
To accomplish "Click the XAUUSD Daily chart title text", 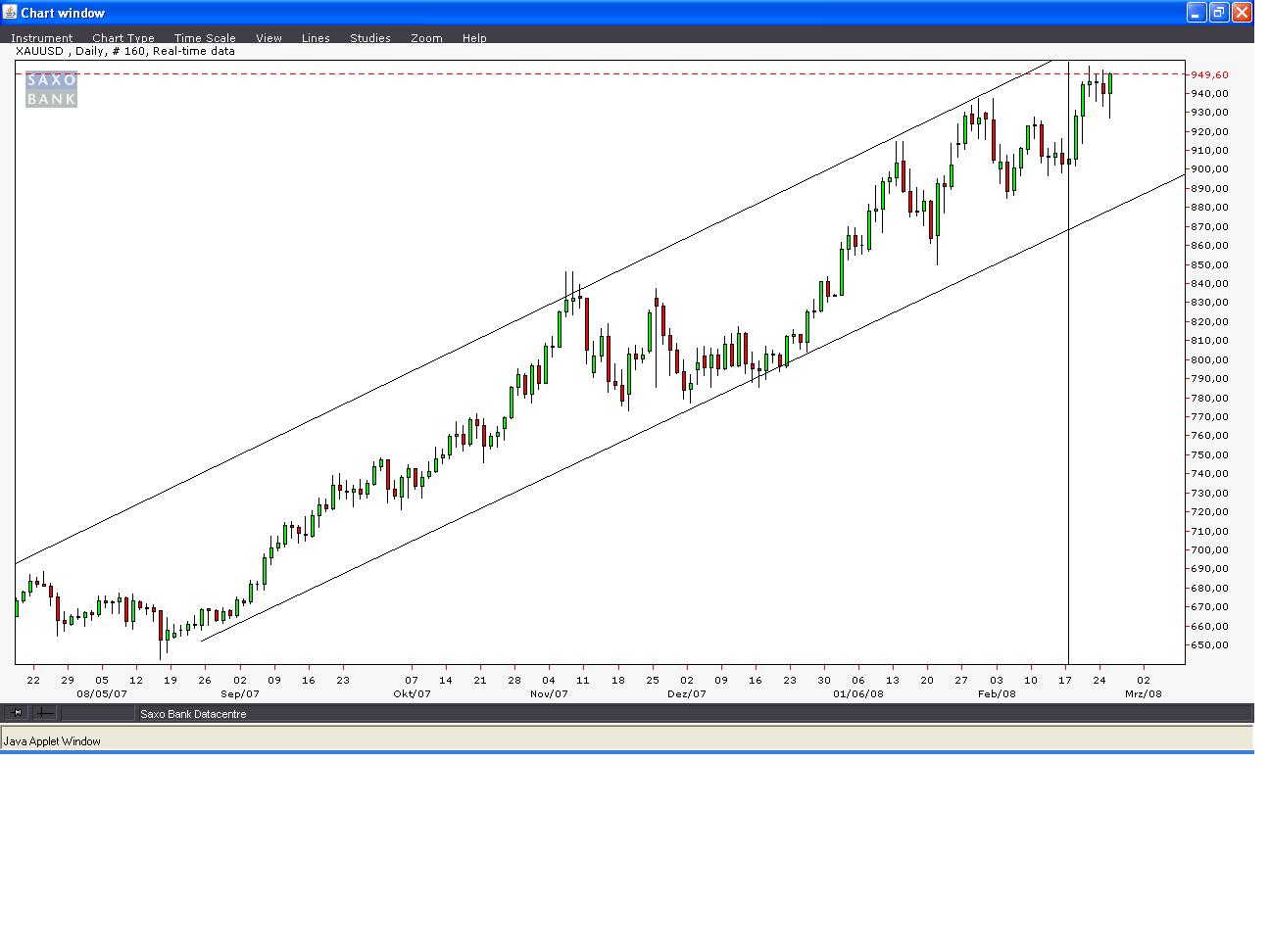I will [125, 51].
